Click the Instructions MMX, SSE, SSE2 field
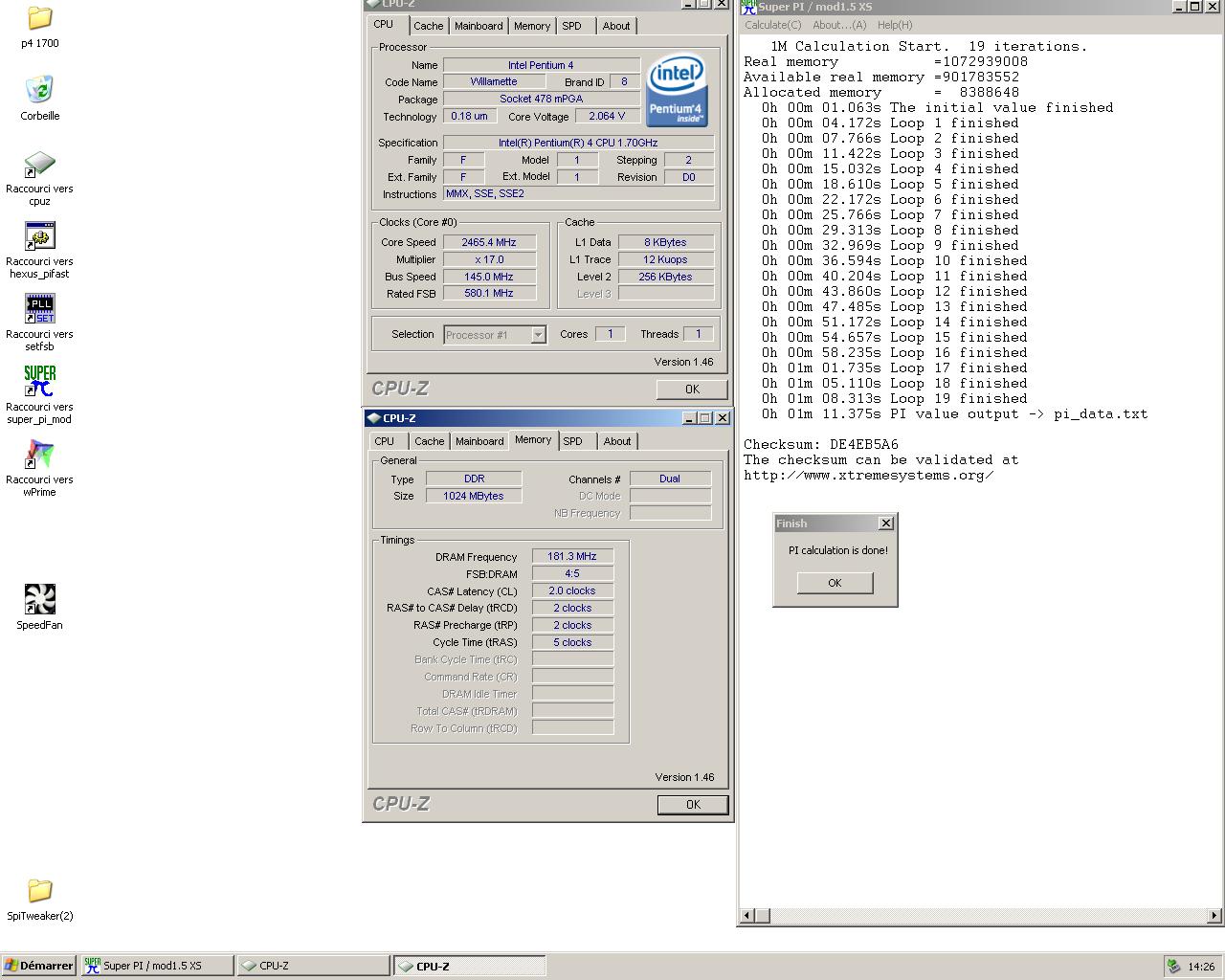 [x=579, y=193]
